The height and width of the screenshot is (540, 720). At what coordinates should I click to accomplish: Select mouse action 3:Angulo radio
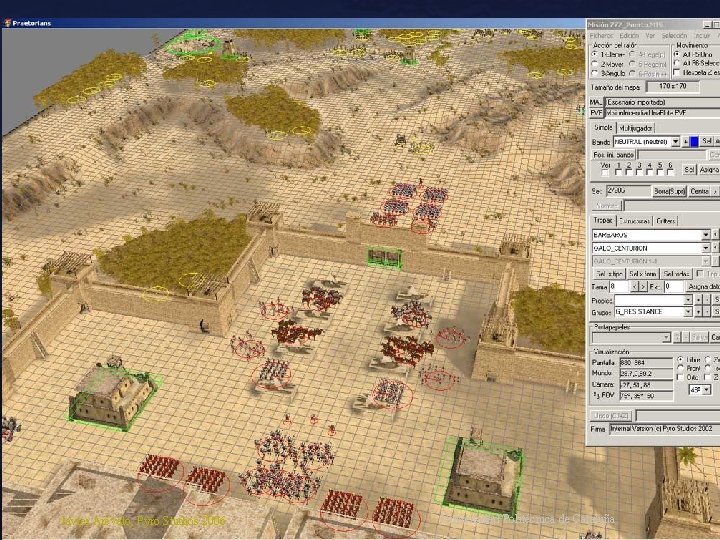point(594,73)
